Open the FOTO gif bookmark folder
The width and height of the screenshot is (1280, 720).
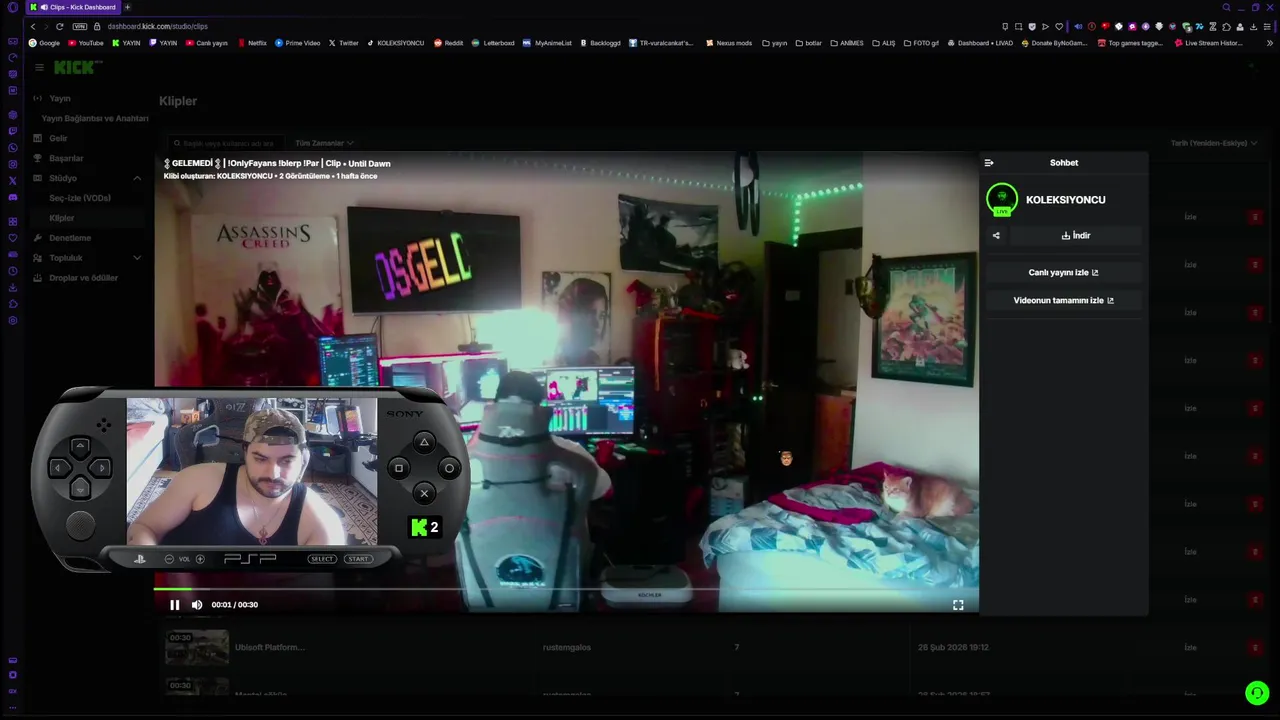click(921, 43)
